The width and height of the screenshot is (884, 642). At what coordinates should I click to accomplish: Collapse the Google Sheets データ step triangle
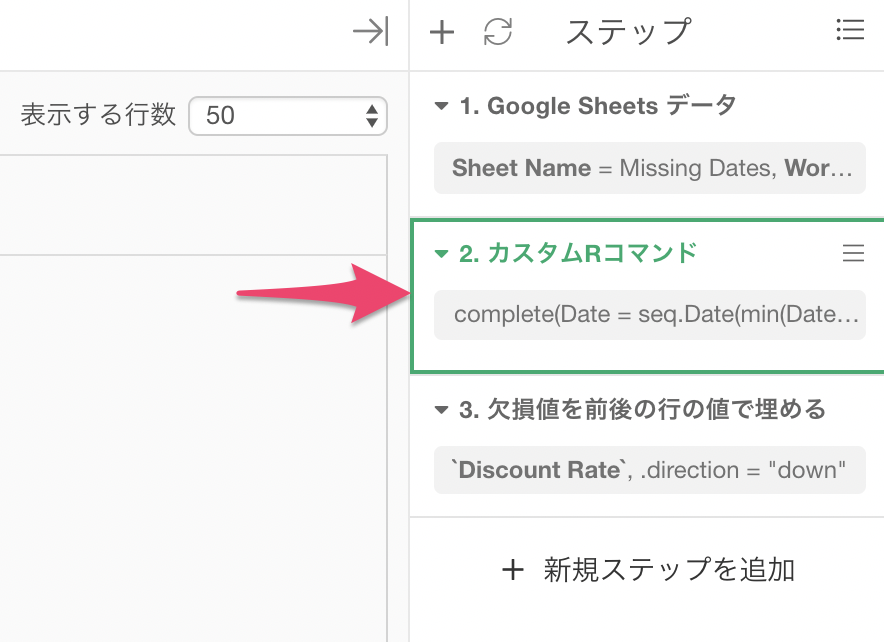point(441,106)
